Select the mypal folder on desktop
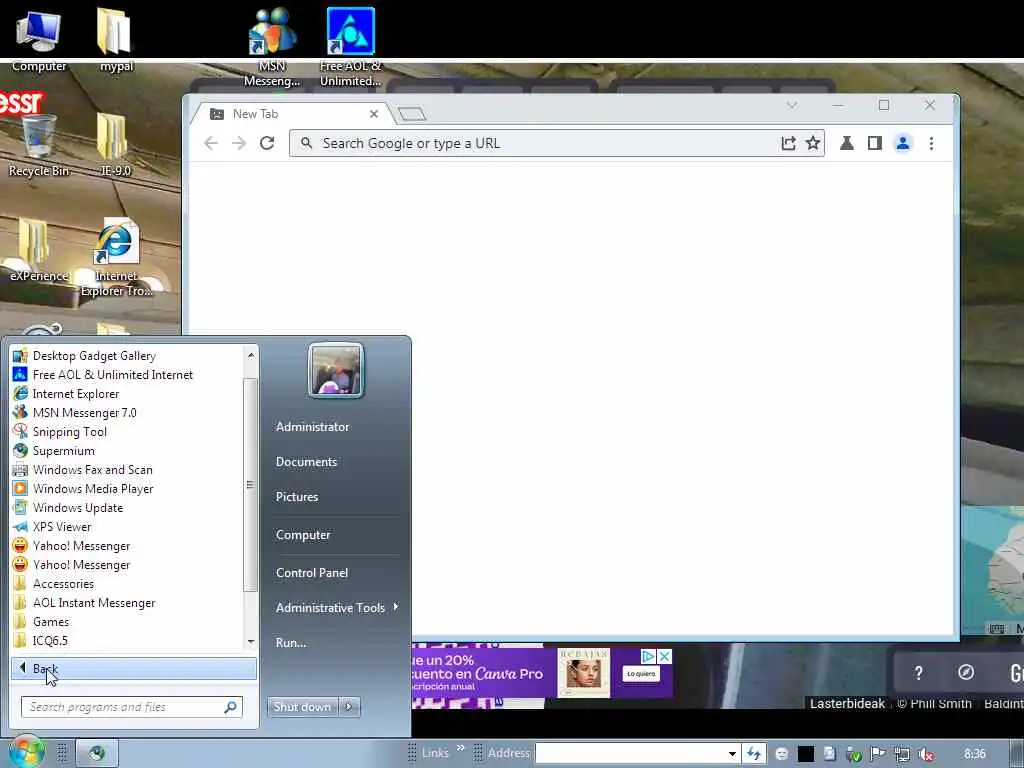Viewport: 1024px width, 768px height. point(116,39)
